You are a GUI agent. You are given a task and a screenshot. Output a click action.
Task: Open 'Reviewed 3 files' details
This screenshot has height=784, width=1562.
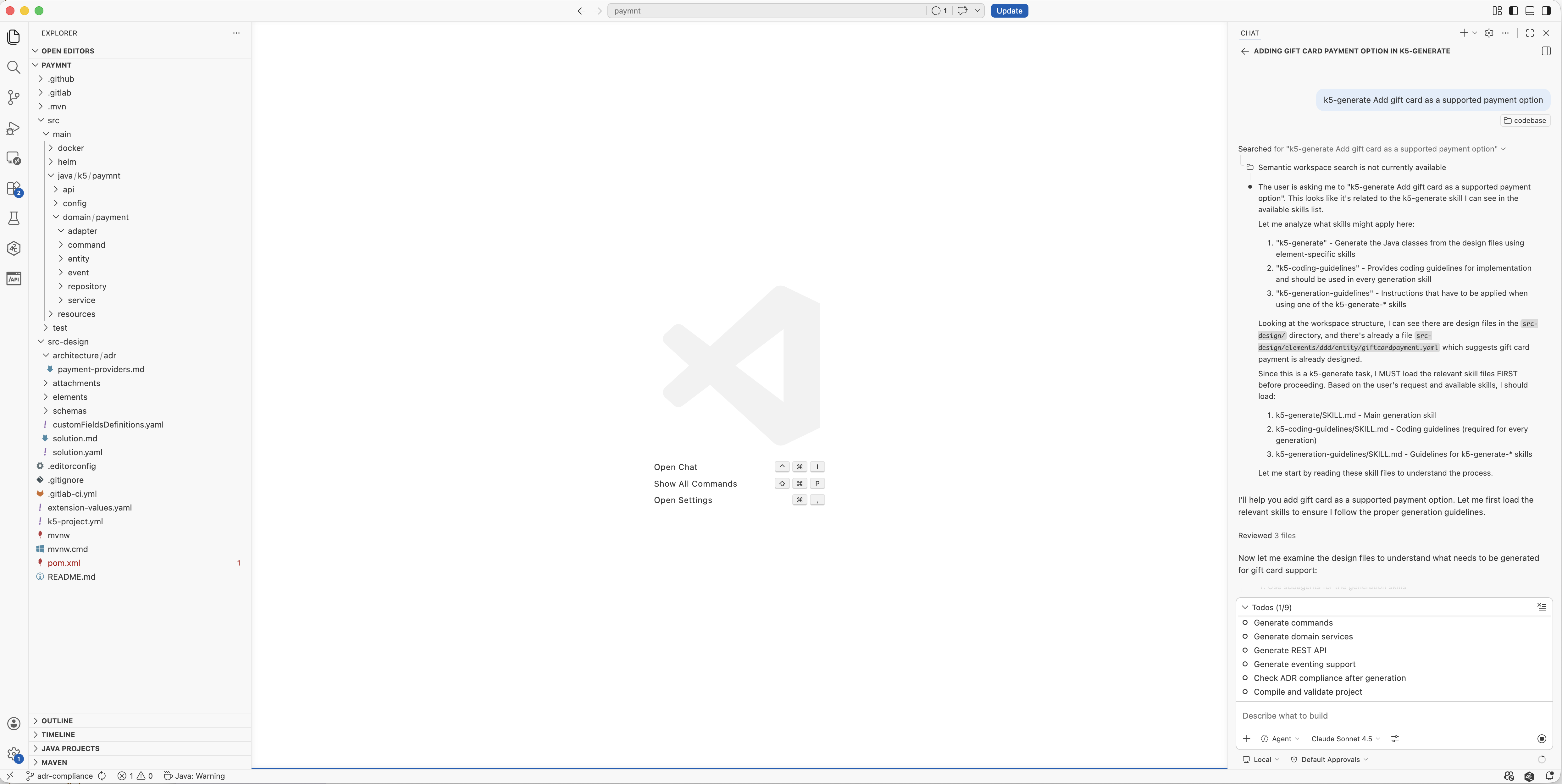point(1266,536)
